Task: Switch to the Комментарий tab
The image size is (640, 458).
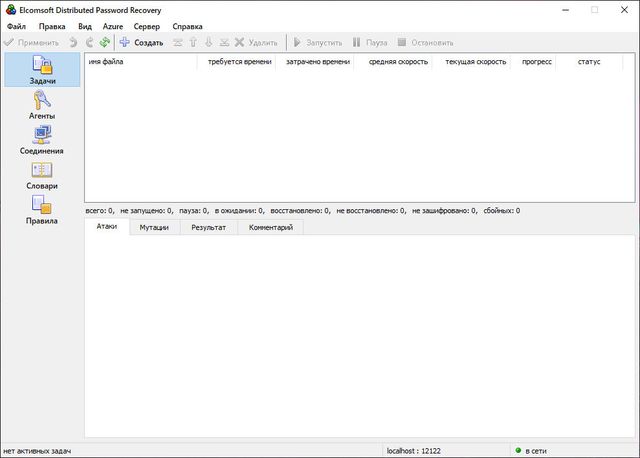Action: click(271, 227)
